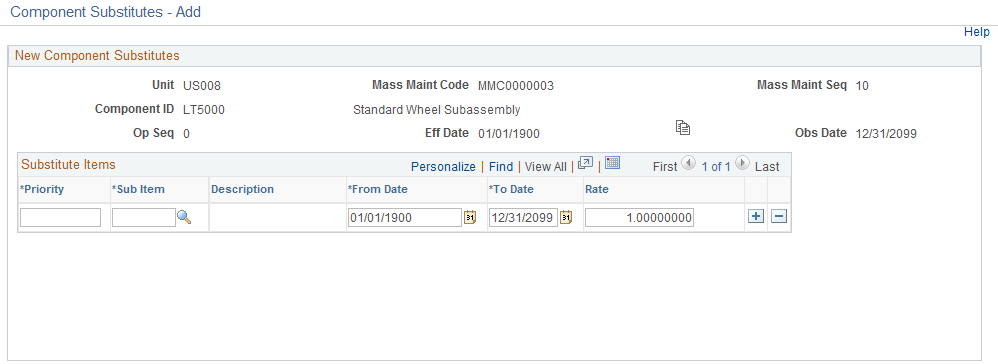Click Personalize link

[443, 167]
